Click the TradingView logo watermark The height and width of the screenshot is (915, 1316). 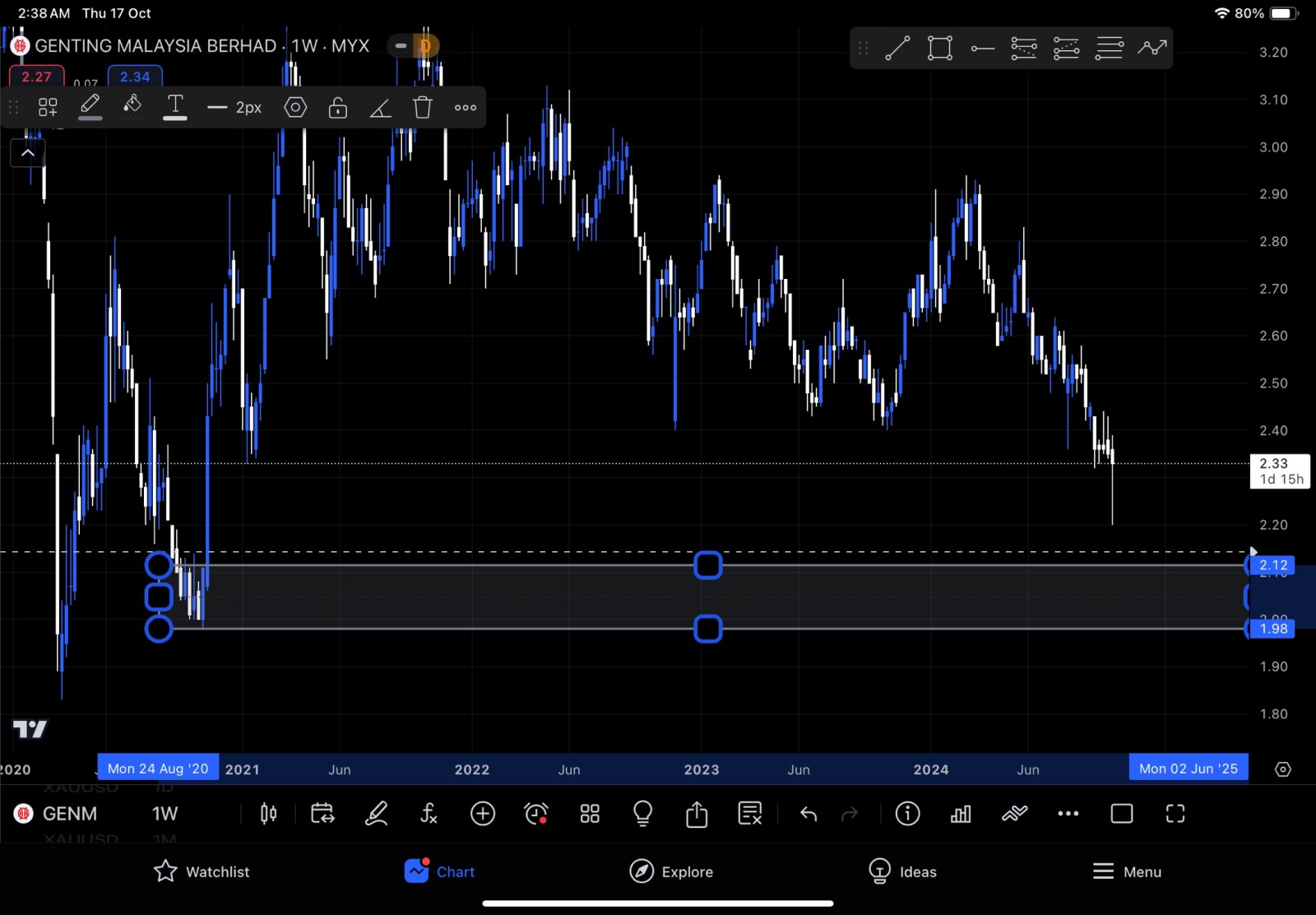coord(30,729)
